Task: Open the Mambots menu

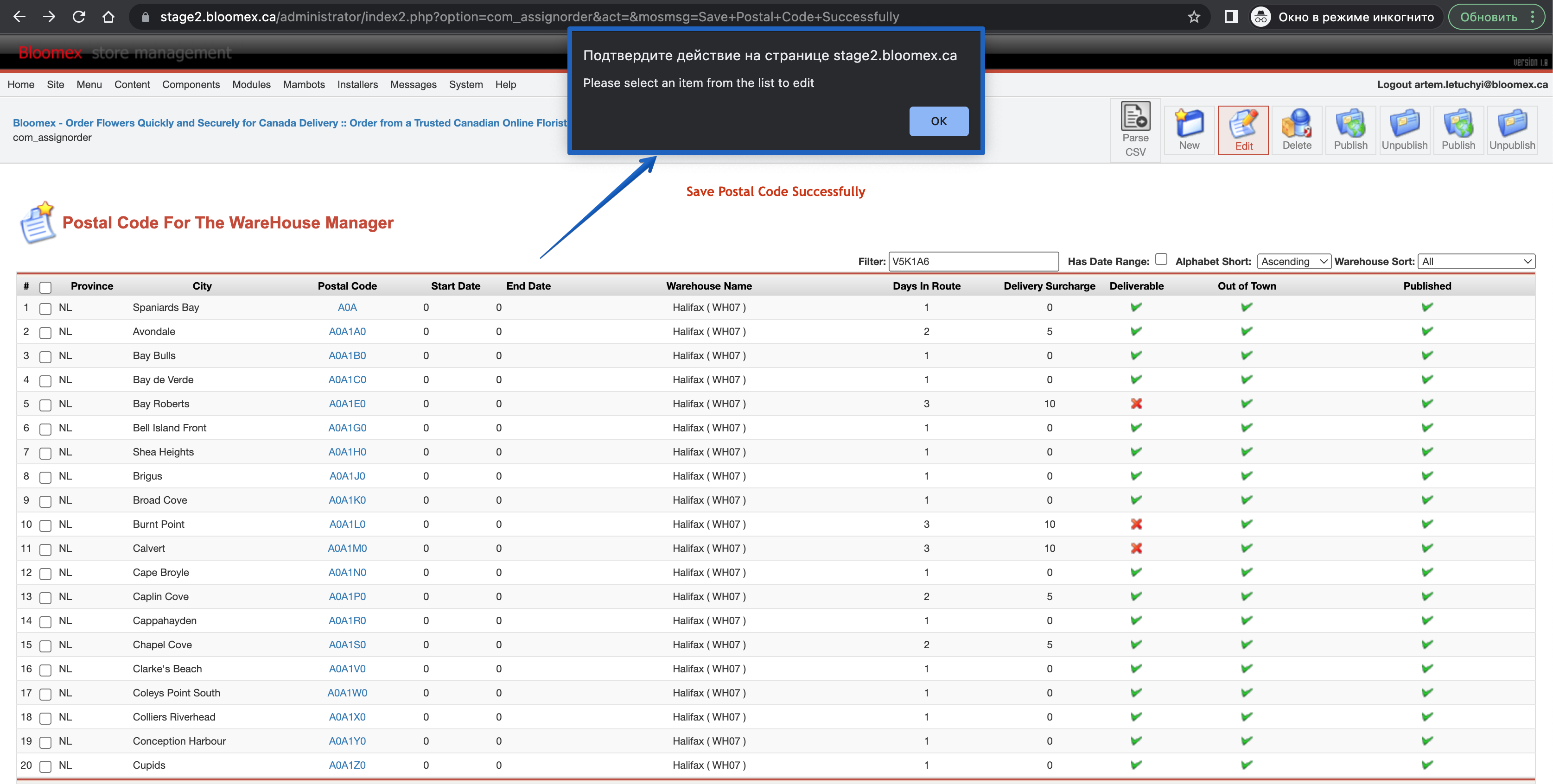Action: (x=304, y=84)
